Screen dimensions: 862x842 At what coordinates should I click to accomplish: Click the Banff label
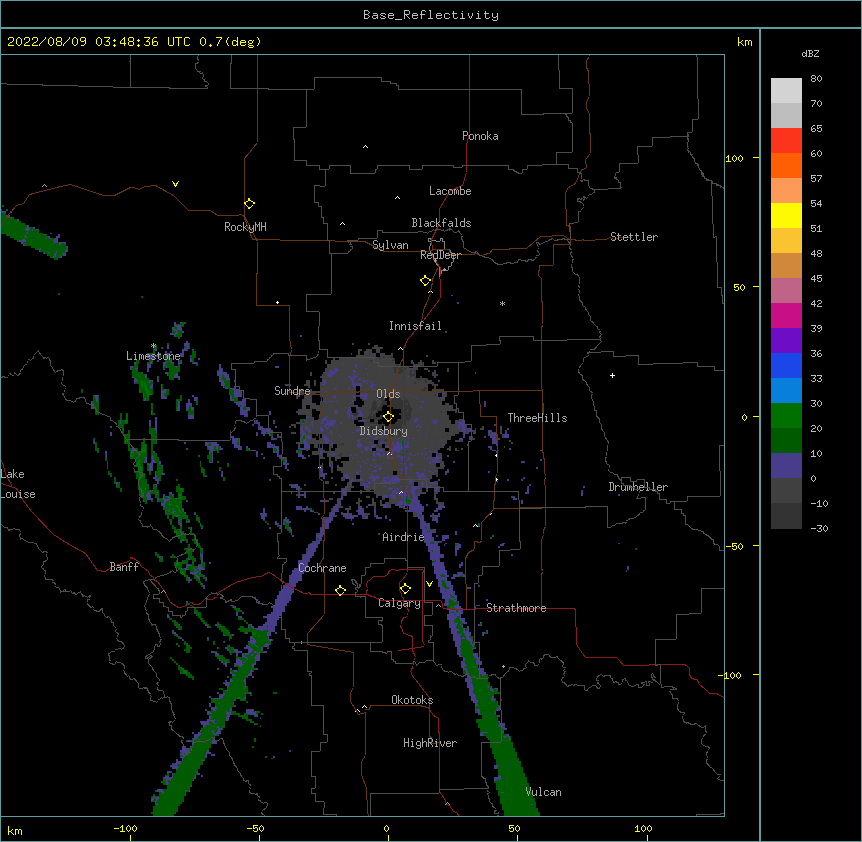(x=124, y=567)
